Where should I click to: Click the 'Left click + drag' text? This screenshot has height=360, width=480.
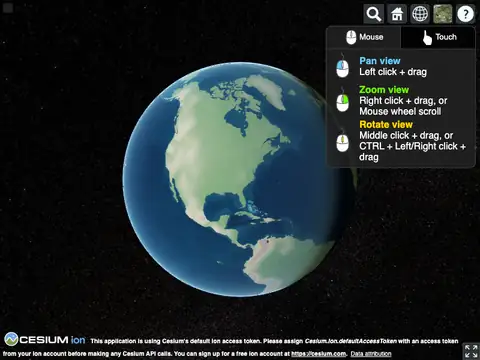pos(393,72)
